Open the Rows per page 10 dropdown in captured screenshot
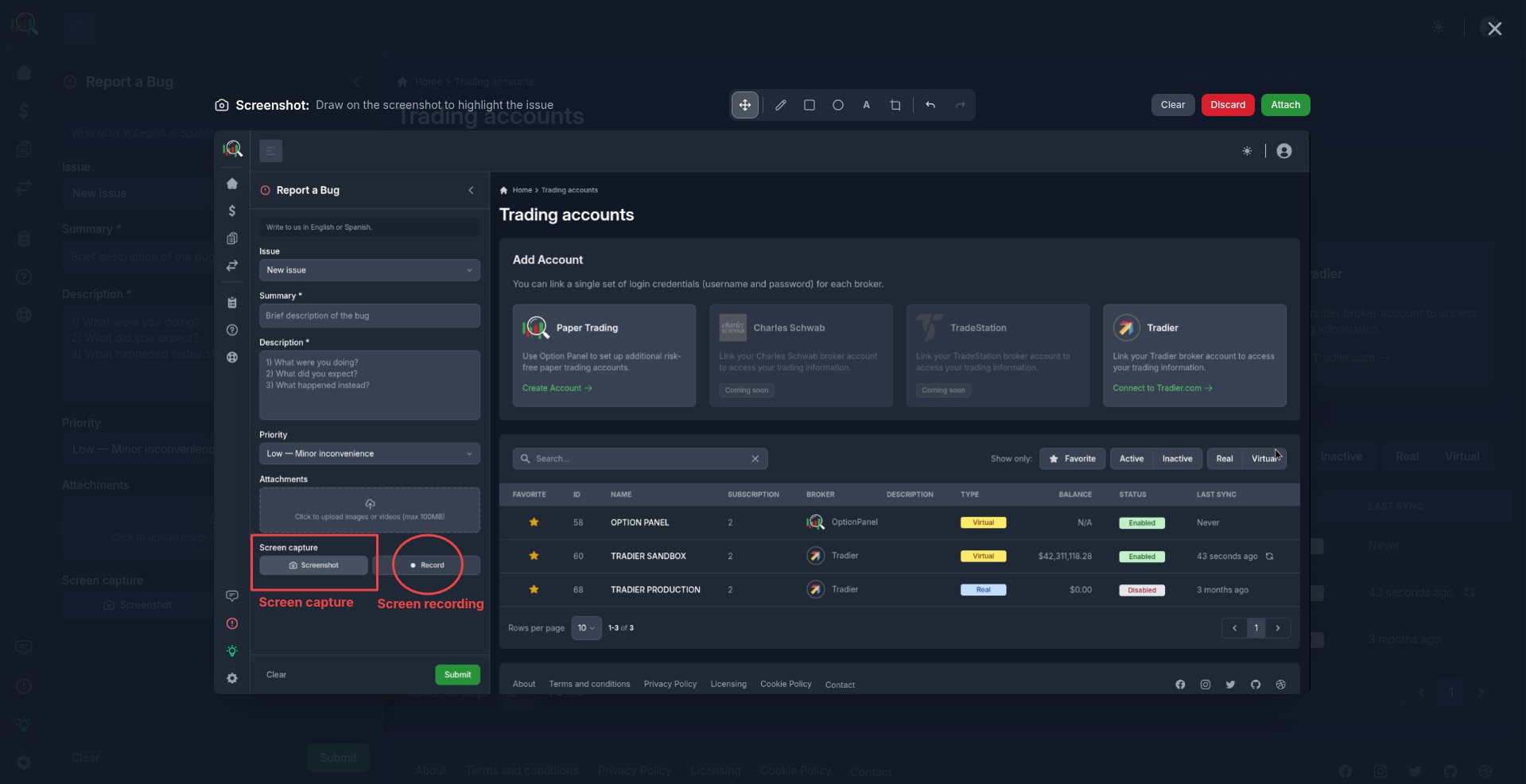The width and height of the screenshot is (1526, 784). [586, 628]
